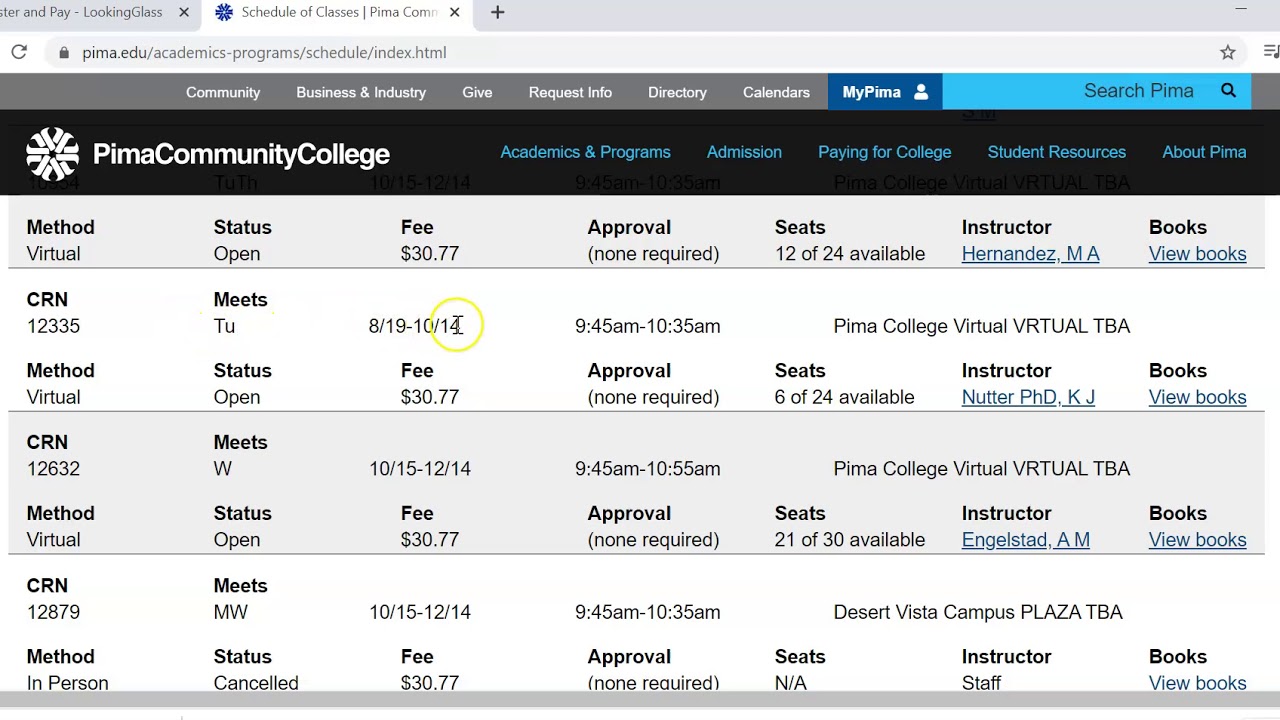Click the In Person method text
This screenshot has height=720, width=1280.
(67, 683)
